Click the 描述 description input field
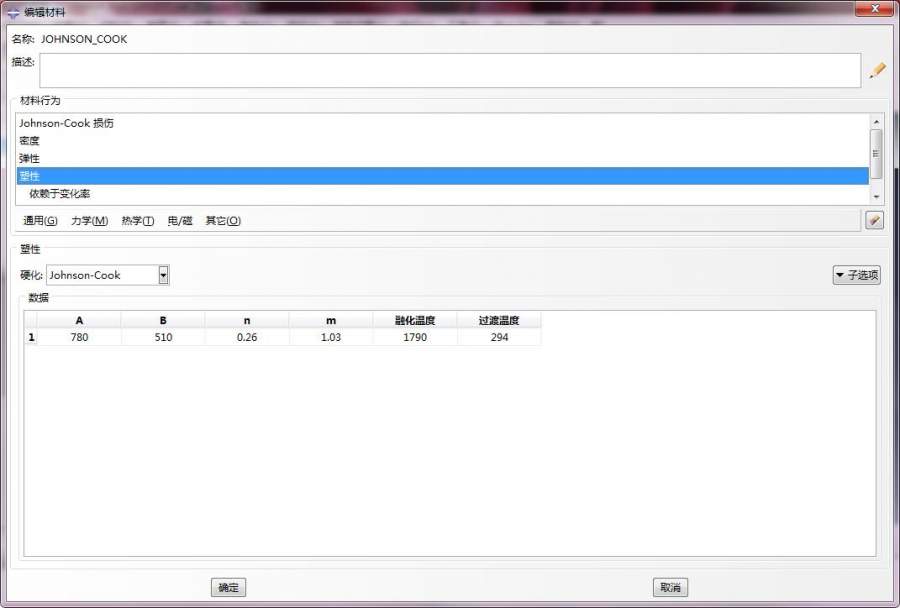Viewport: 900px width, 608px height. click(450, 71)
